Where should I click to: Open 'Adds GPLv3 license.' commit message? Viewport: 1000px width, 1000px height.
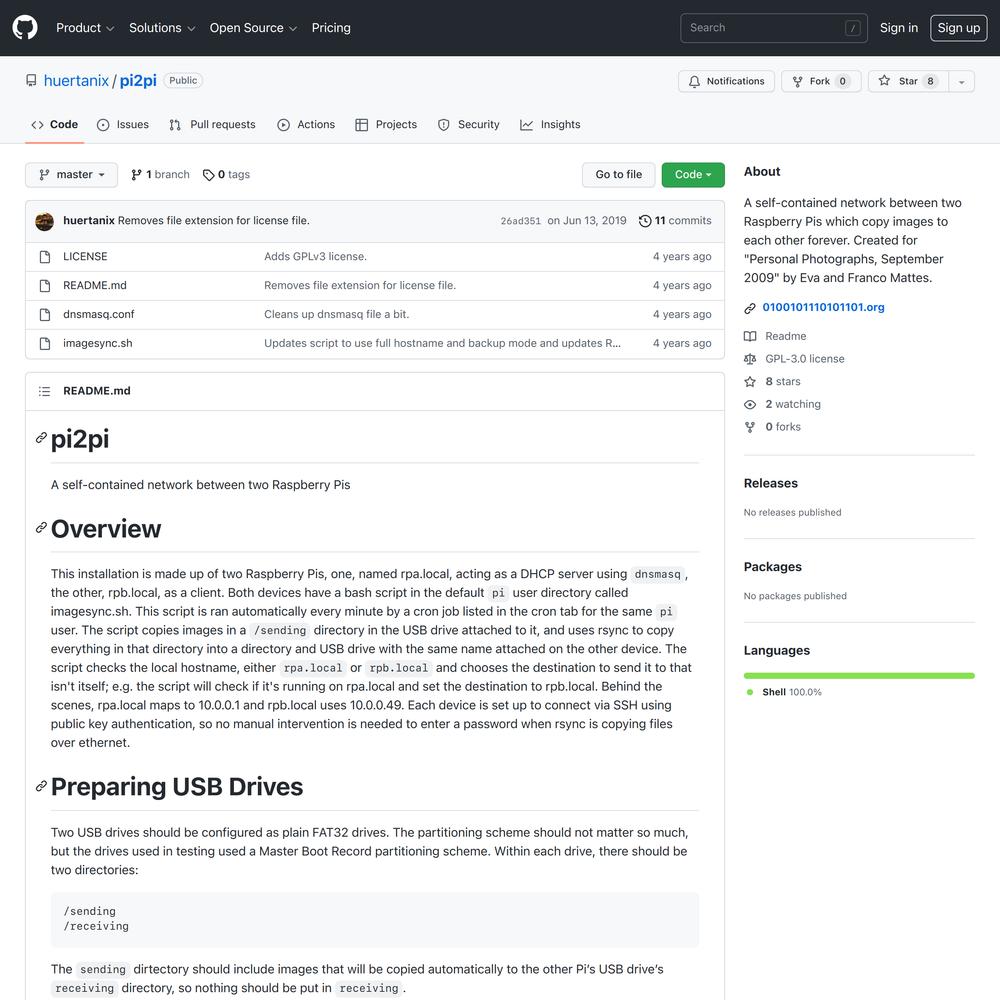(x=315, y=256)
